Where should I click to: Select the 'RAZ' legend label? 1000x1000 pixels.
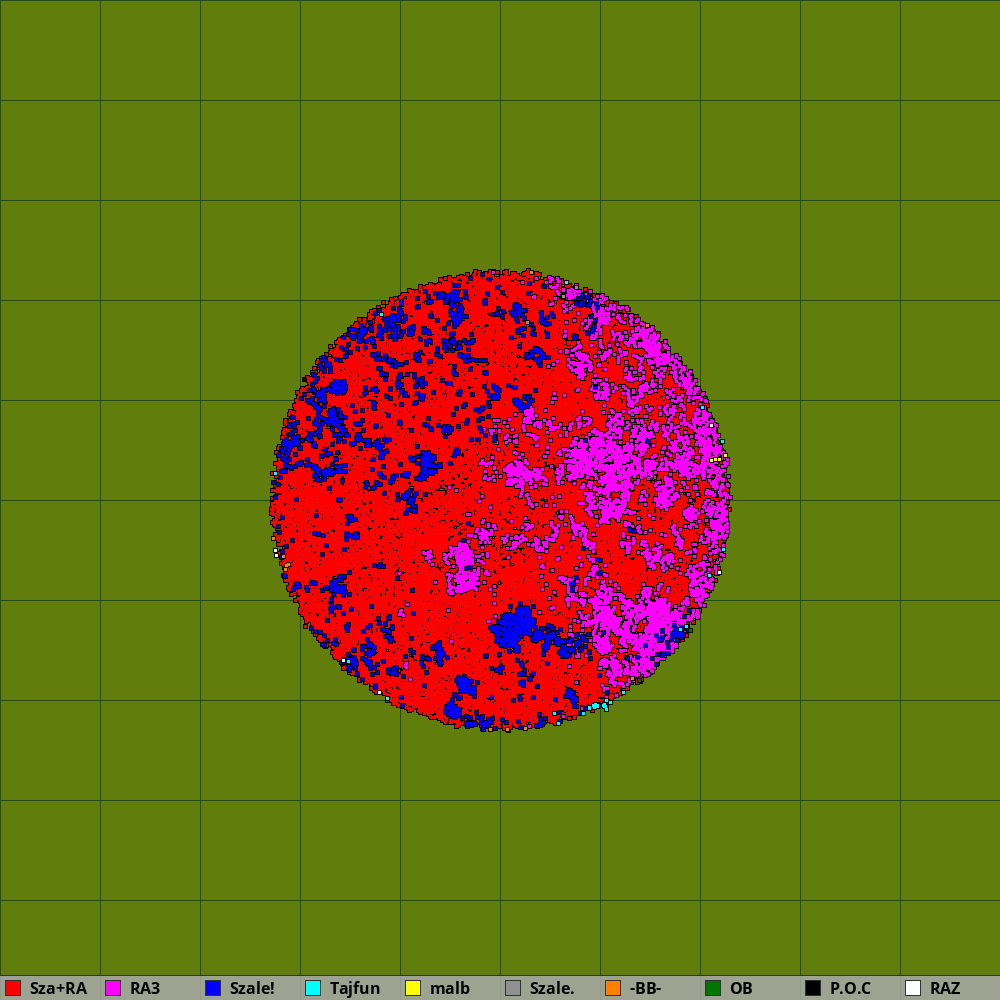tap(945, 988)
